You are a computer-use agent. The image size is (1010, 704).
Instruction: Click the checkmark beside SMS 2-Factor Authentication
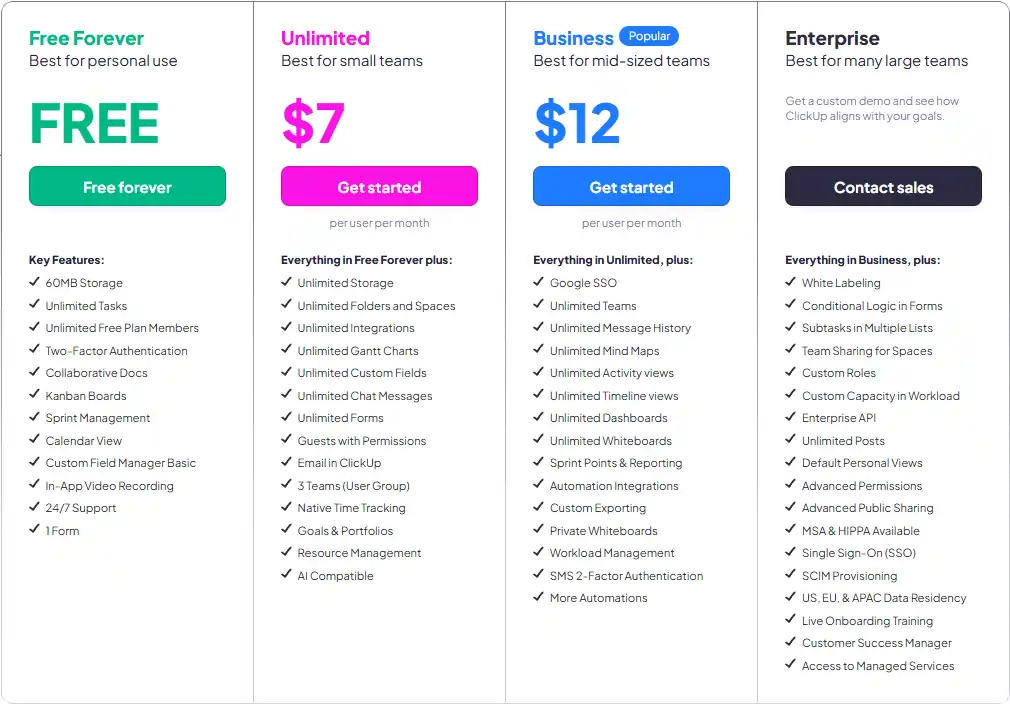click(538, 575)
